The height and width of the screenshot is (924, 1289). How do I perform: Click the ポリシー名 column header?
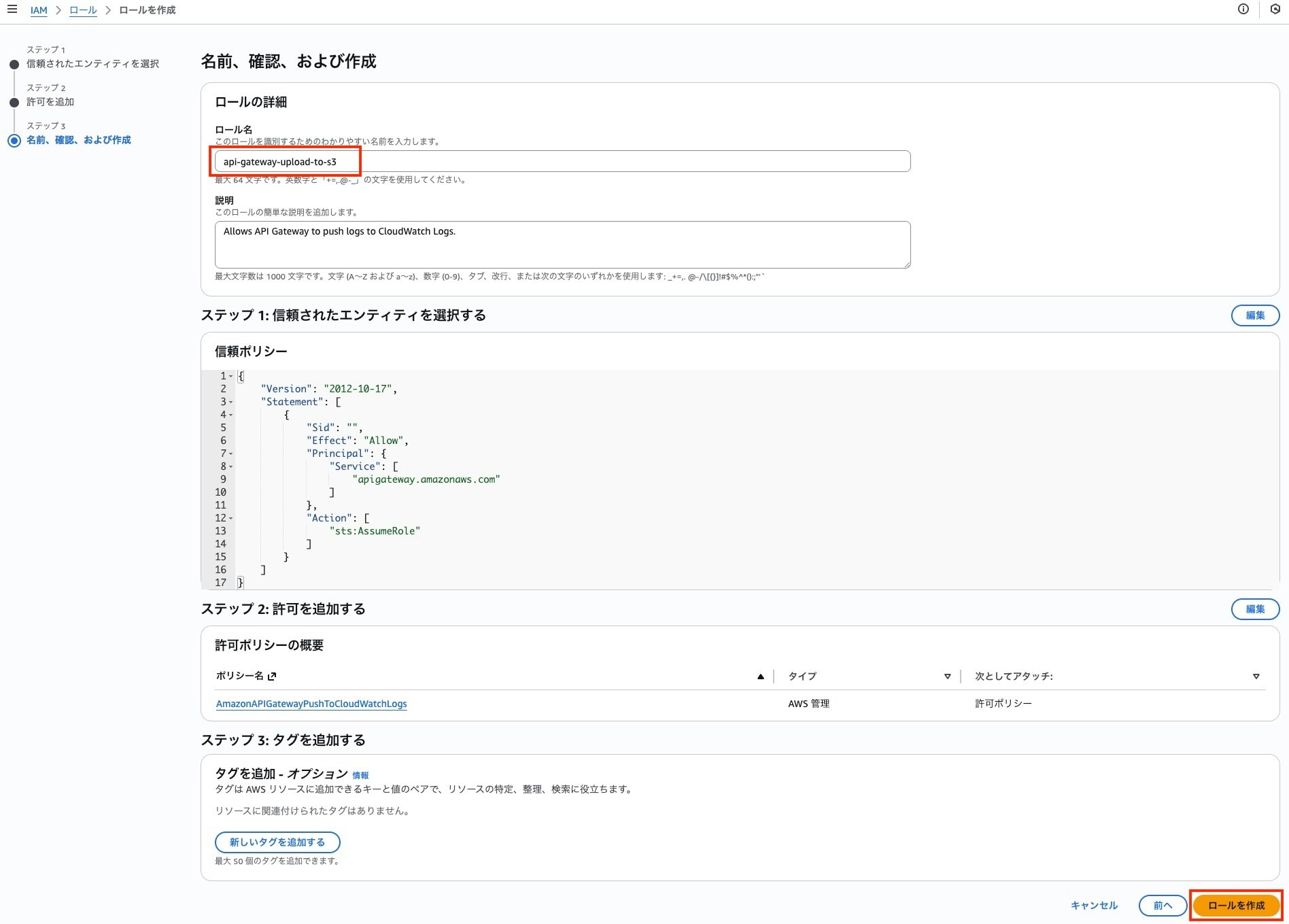click(x=239, y=676)
